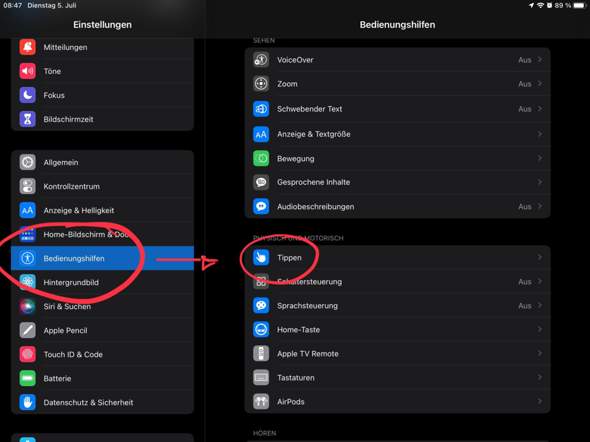Tap the Zoom icon in Bedienungshilfen
Screen dimensions: 590x442
click(x=261, y=84)
